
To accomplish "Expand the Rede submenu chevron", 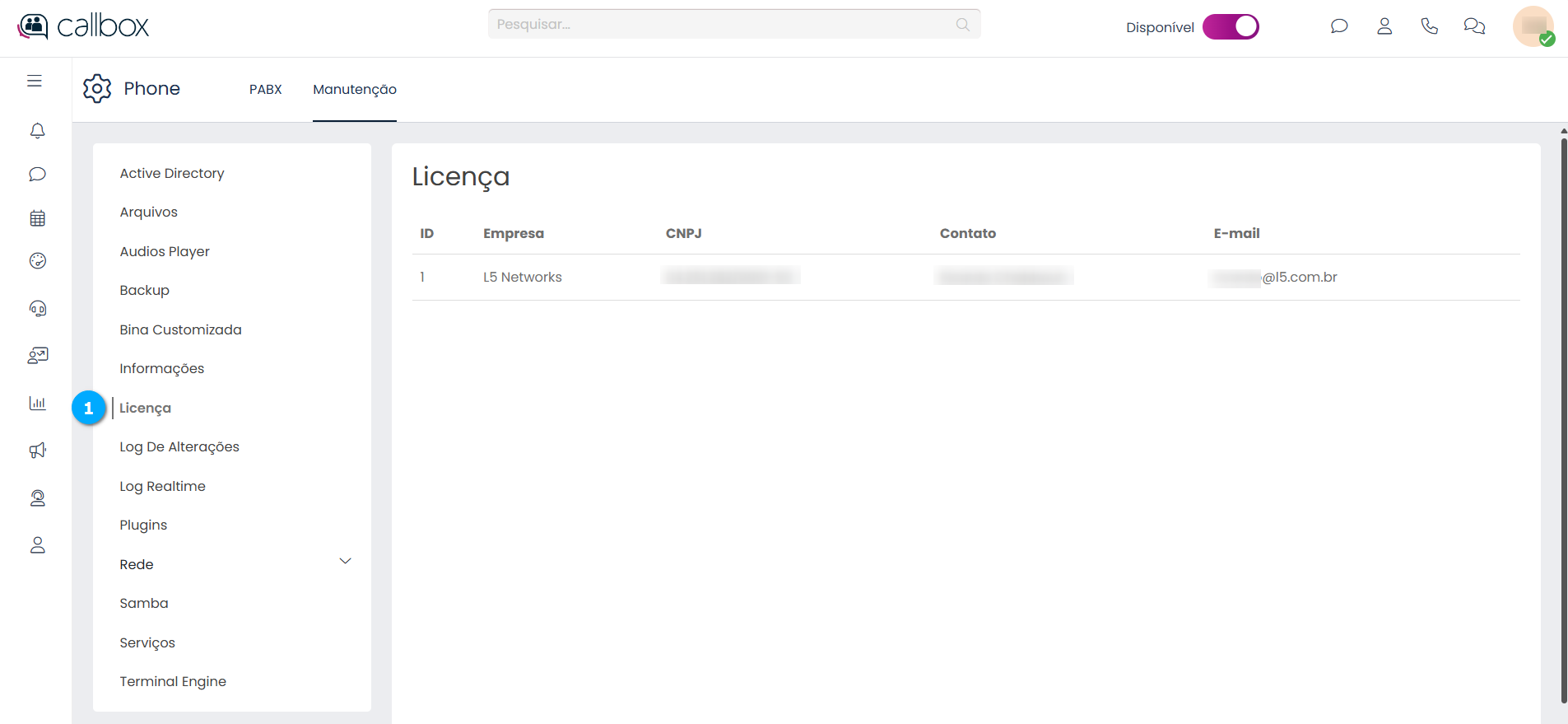I will [345, 561].
